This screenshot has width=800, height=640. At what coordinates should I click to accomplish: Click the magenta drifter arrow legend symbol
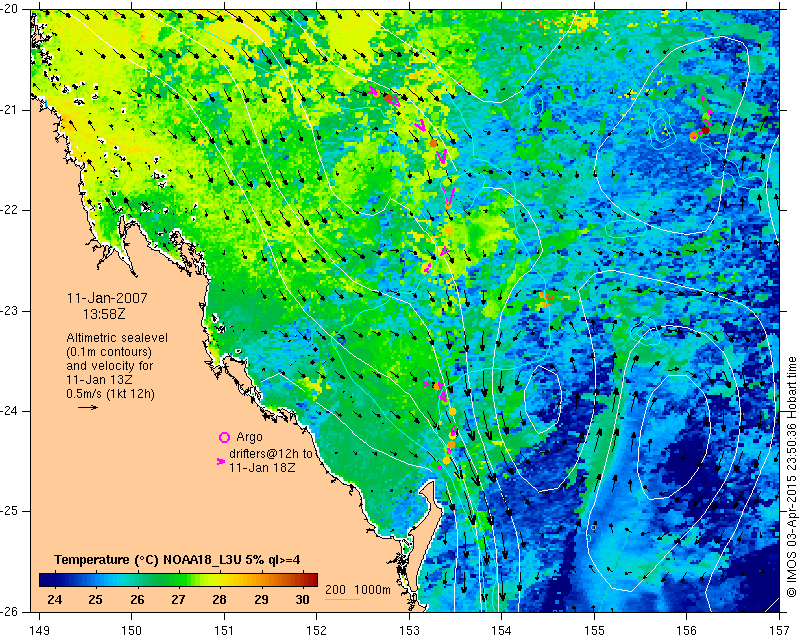point(221,461)
